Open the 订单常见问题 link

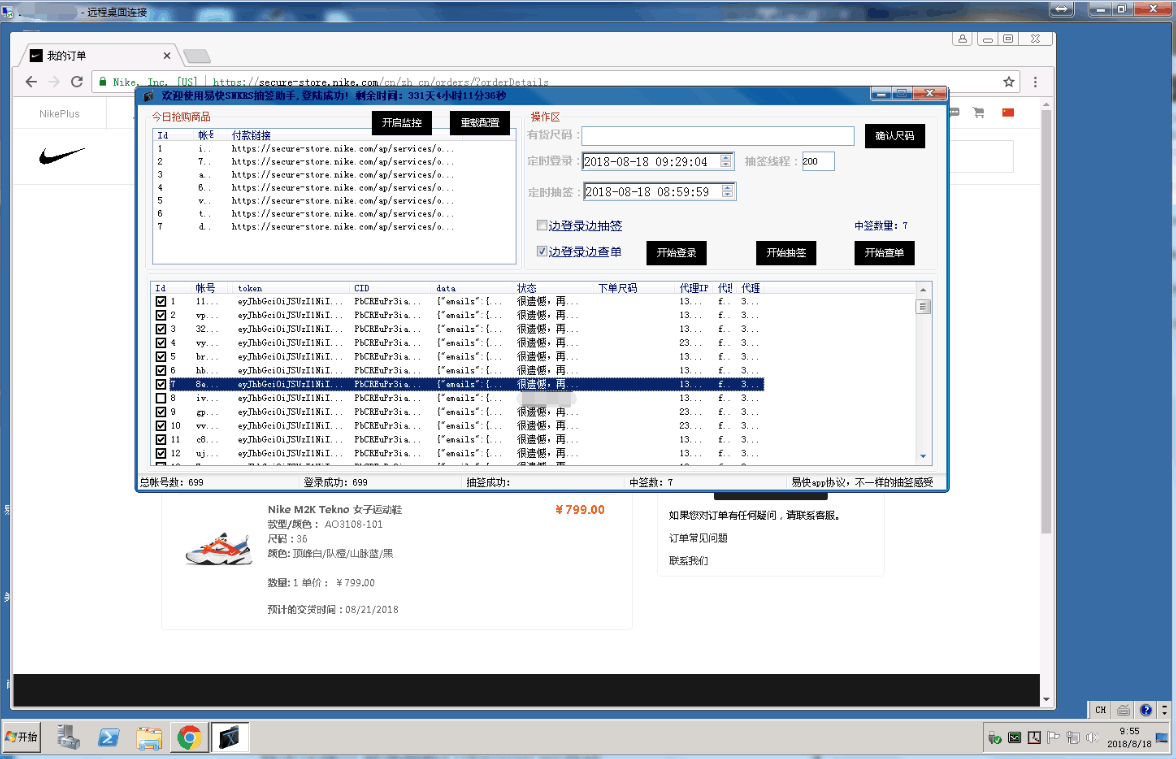tap(698, 538)
